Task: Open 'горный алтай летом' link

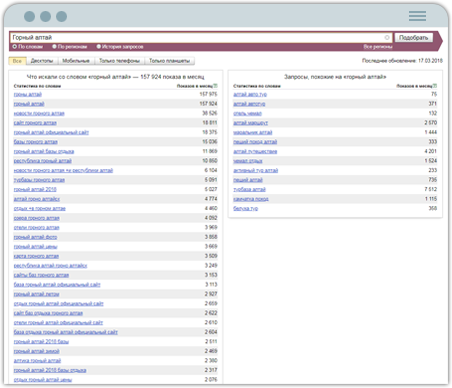Action: click(37, 294)
